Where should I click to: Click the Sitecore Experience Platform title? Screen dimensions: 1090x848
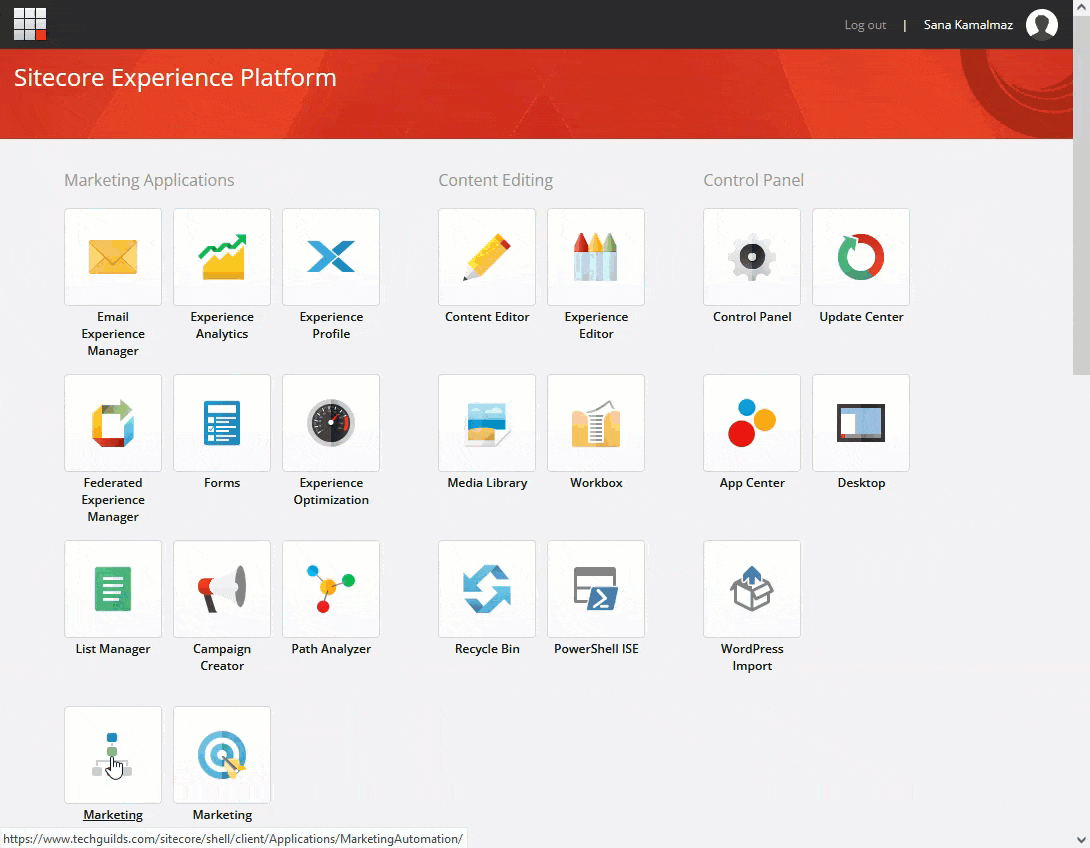point(175,78)
